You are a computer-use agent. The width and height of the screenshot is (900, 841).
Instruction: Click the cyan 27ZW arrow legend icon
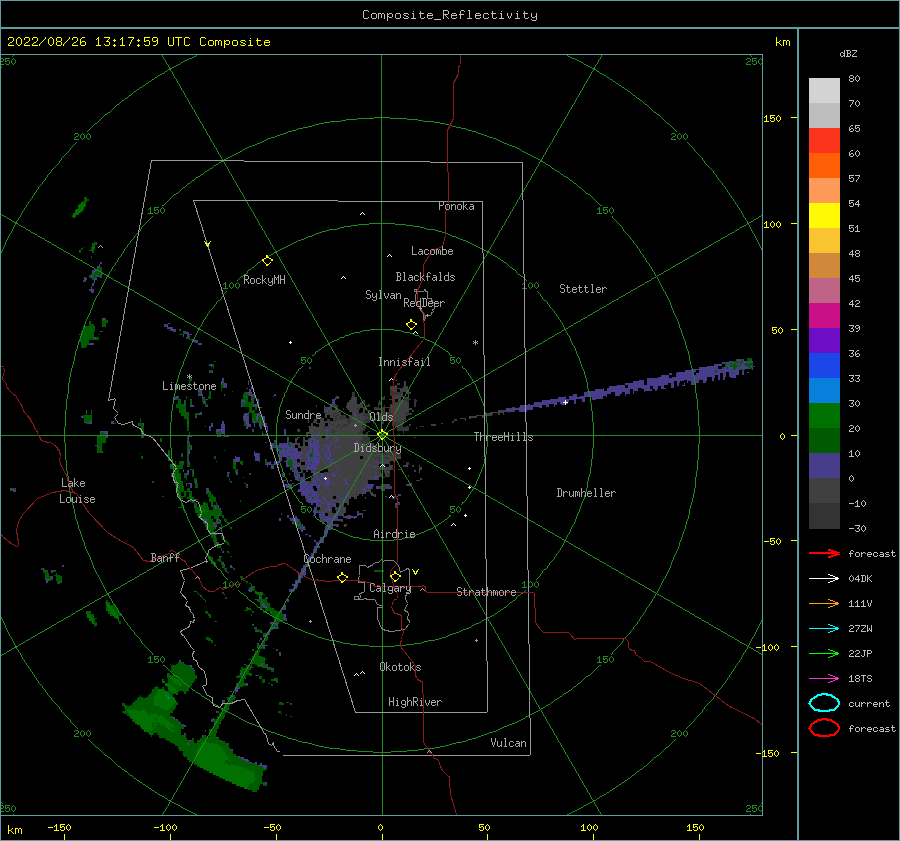(x=824, y=629)
